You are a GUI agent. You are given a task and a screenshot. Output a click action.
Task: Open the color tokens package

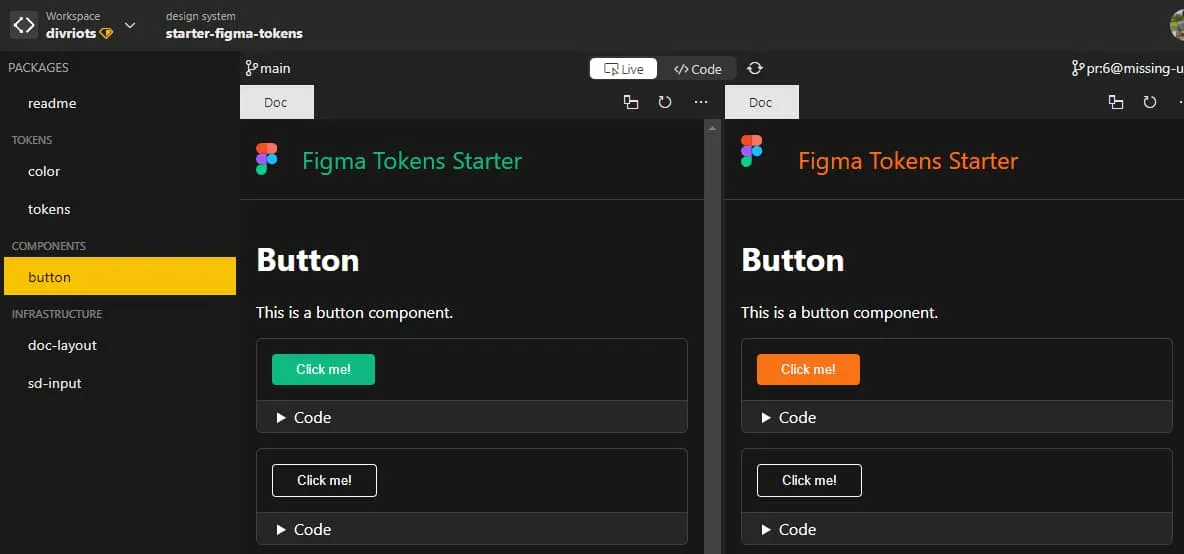pyautogui.click(x=44, y=171)
